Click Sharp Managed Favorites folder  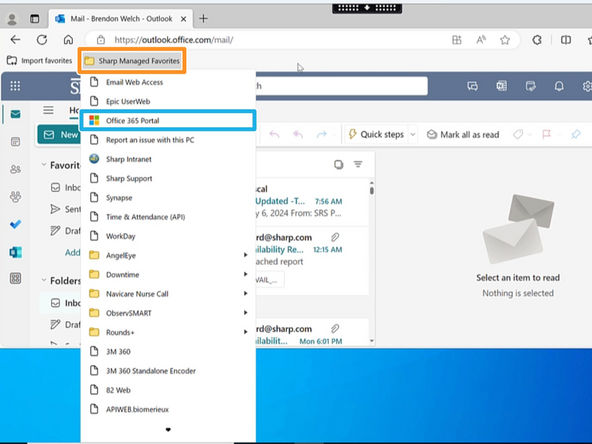tap(132, 61)
